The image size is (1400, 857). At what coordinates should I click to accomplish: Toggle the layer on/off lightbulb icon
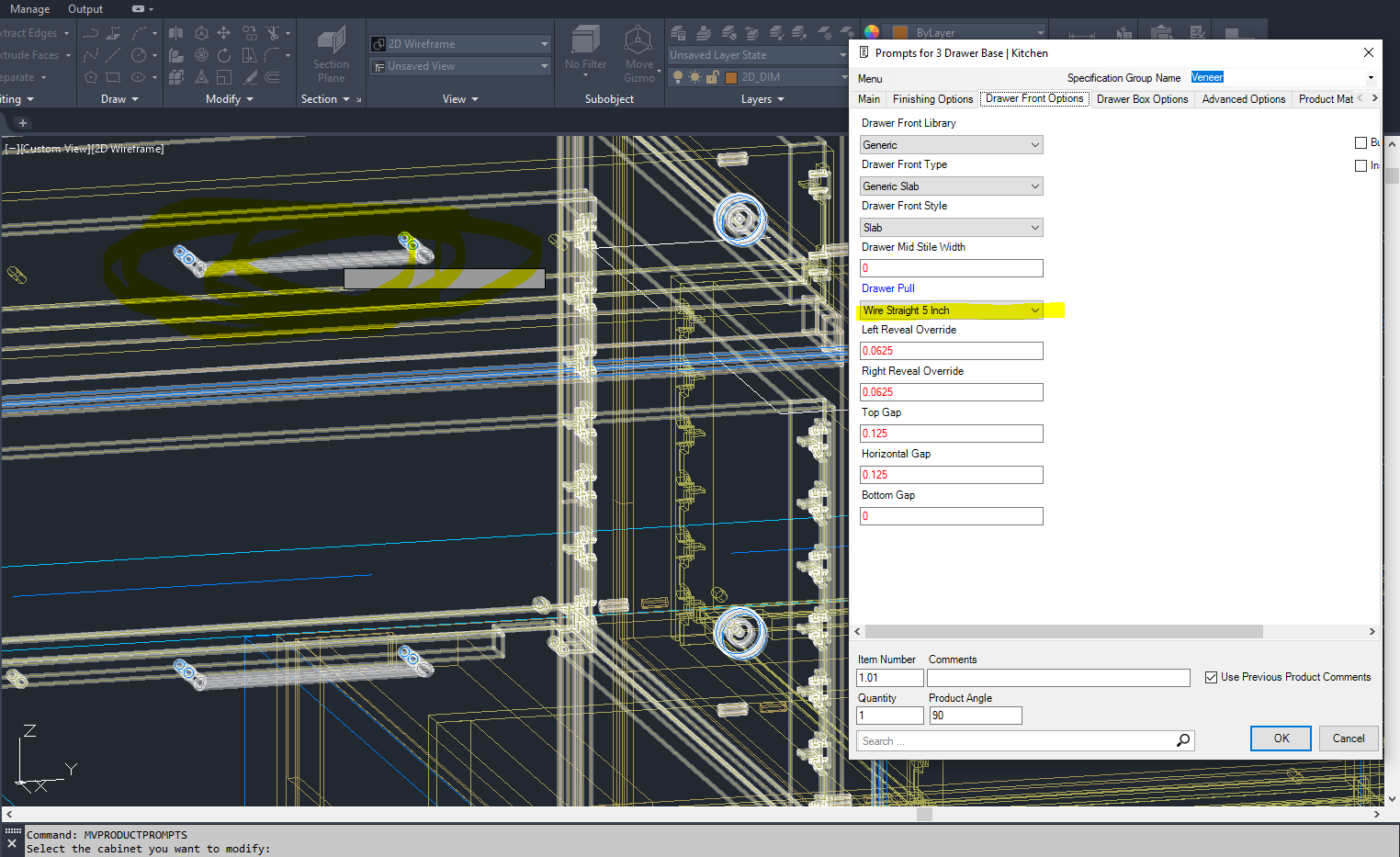point(678,77)
